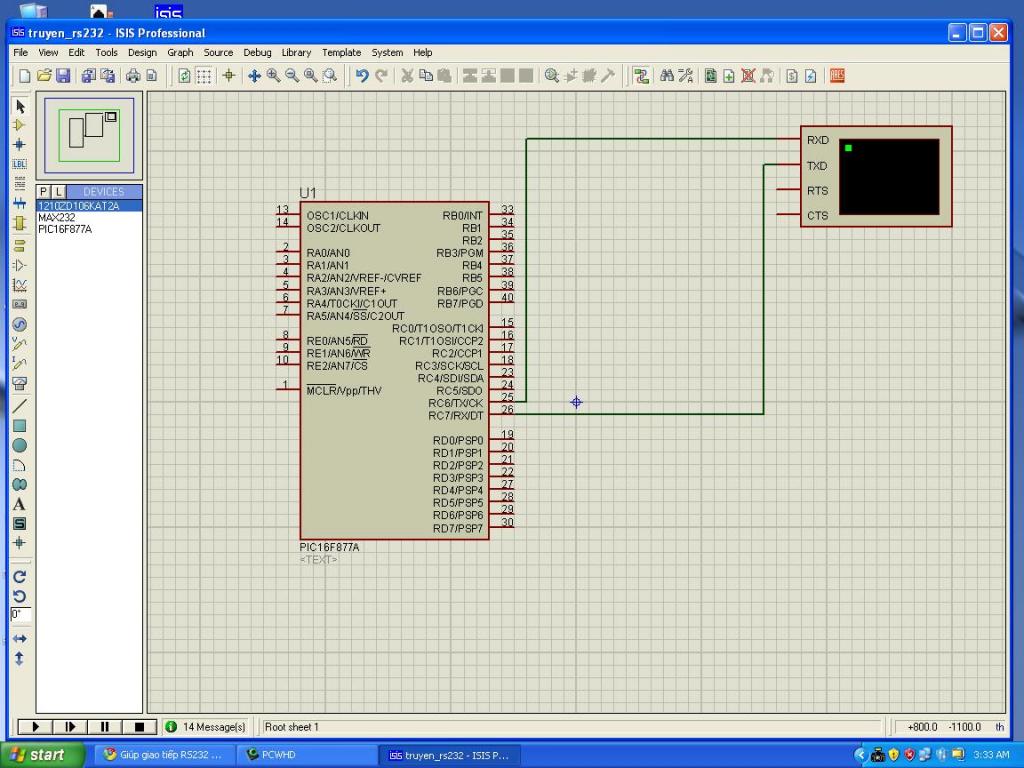Open the Debug menu
The image size is (1024, 768).
(257, 53)
